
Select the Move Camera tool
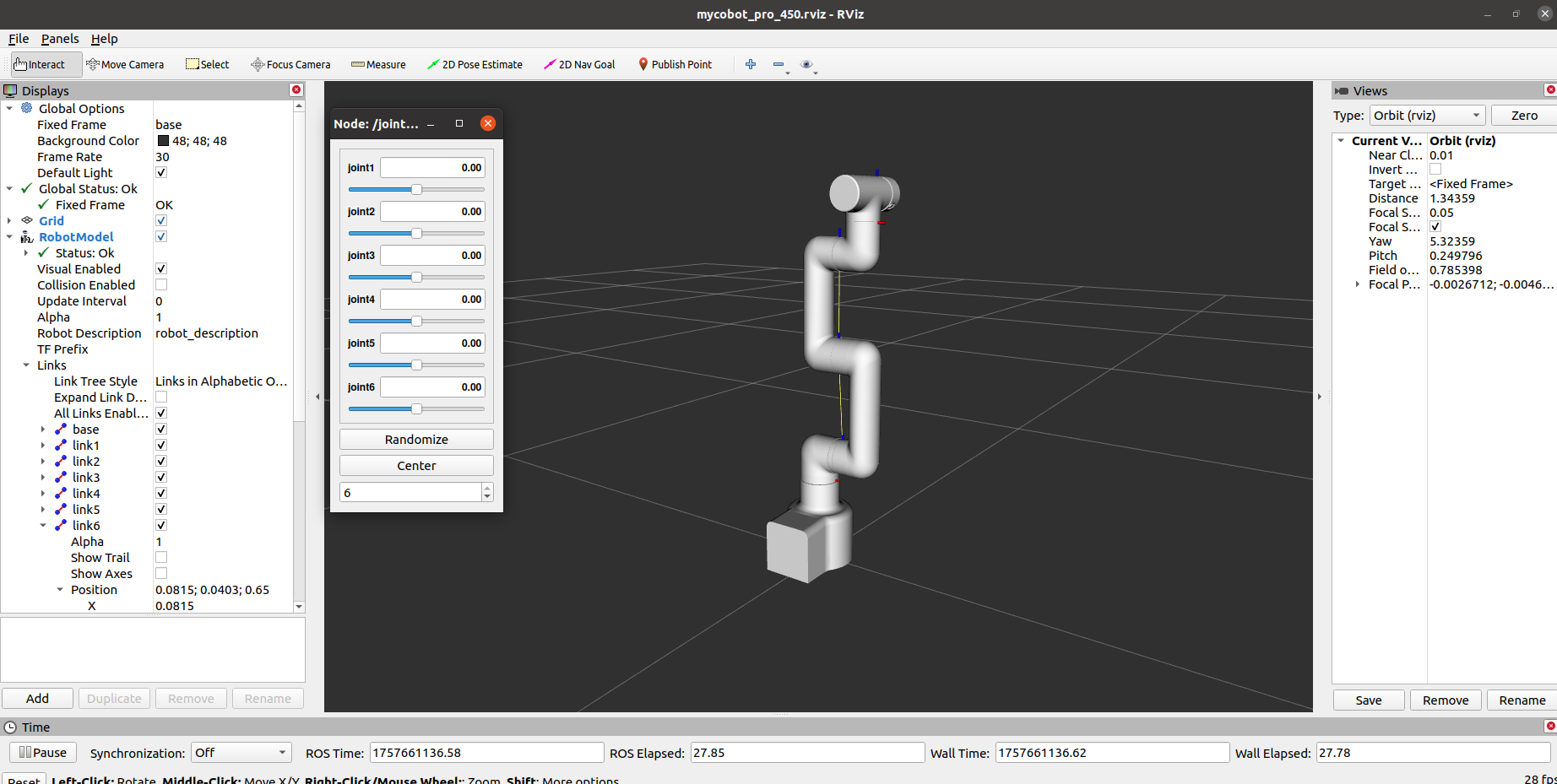[x=125, y=64]
